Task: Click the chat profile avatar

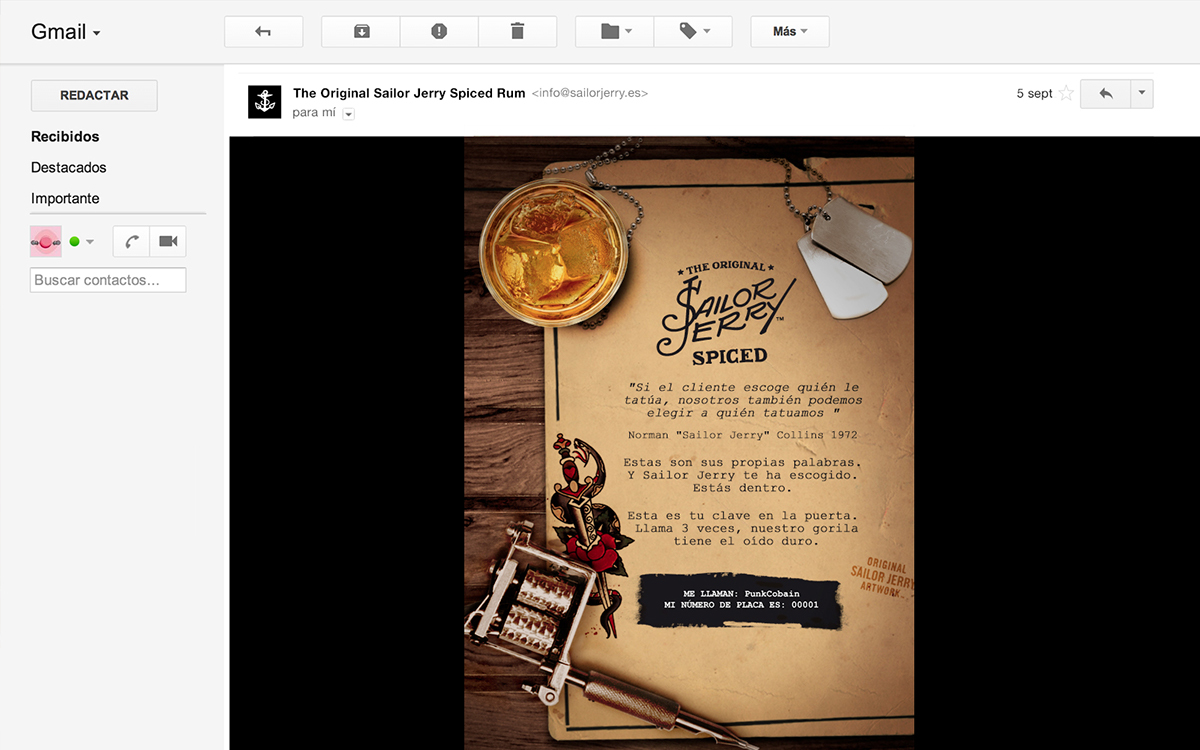Action: (45, 241)
